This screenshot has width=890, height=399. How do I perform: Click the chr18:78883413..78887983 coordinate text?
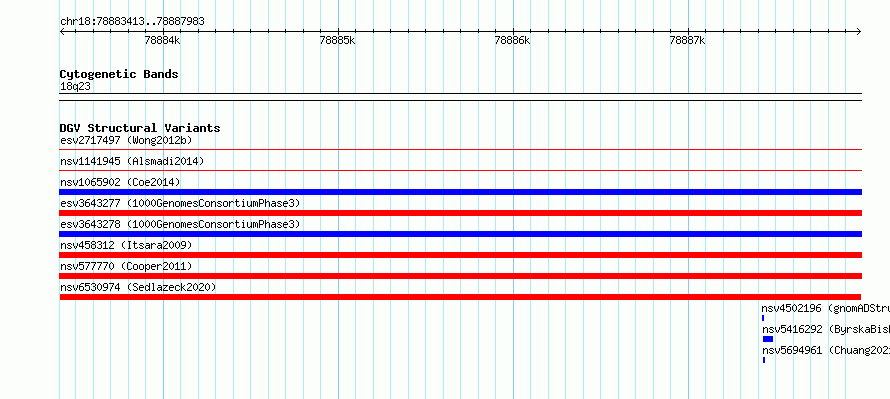132,22
